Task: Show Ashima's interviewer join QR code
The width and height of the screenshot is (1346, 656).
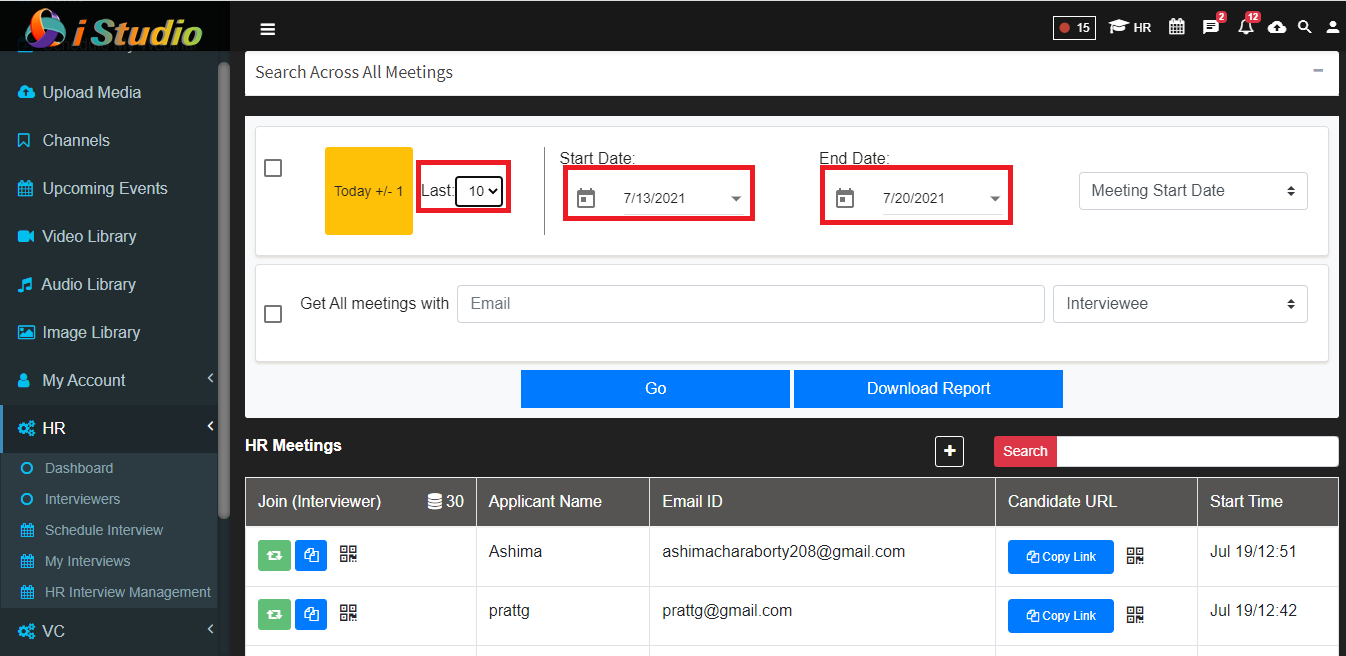Action: click(348, 553)
